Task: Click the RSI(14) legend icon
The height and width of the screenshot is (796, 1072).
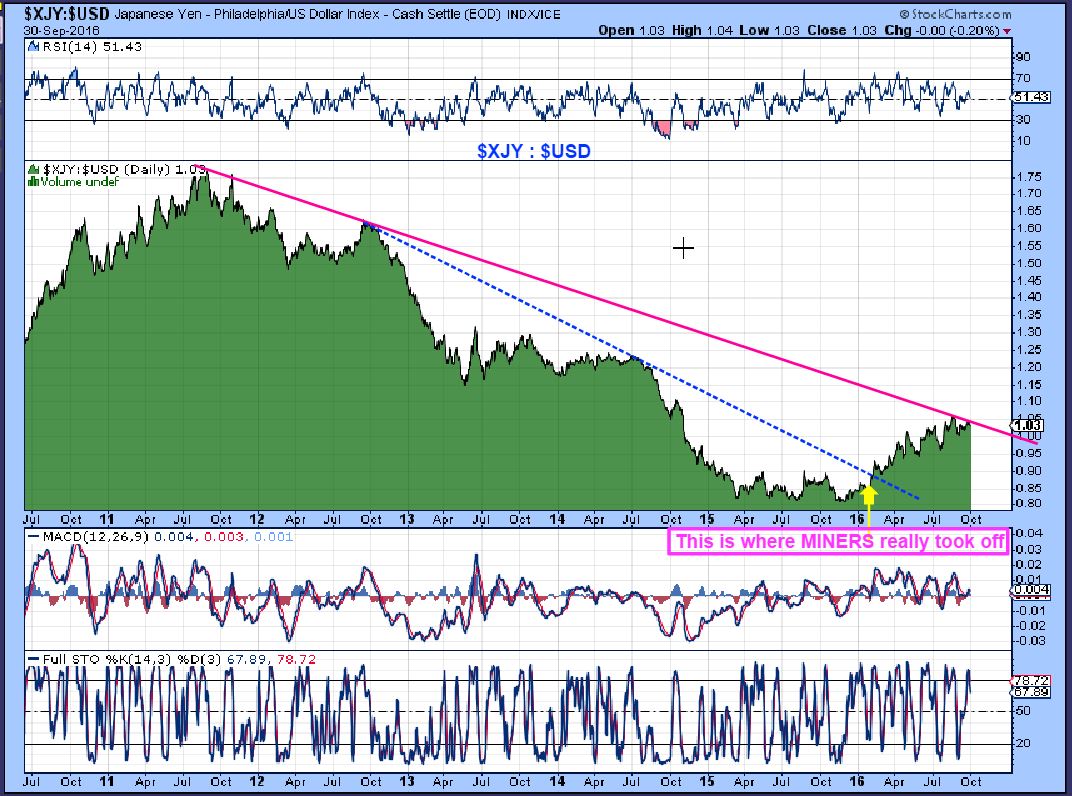Action: 31,48
